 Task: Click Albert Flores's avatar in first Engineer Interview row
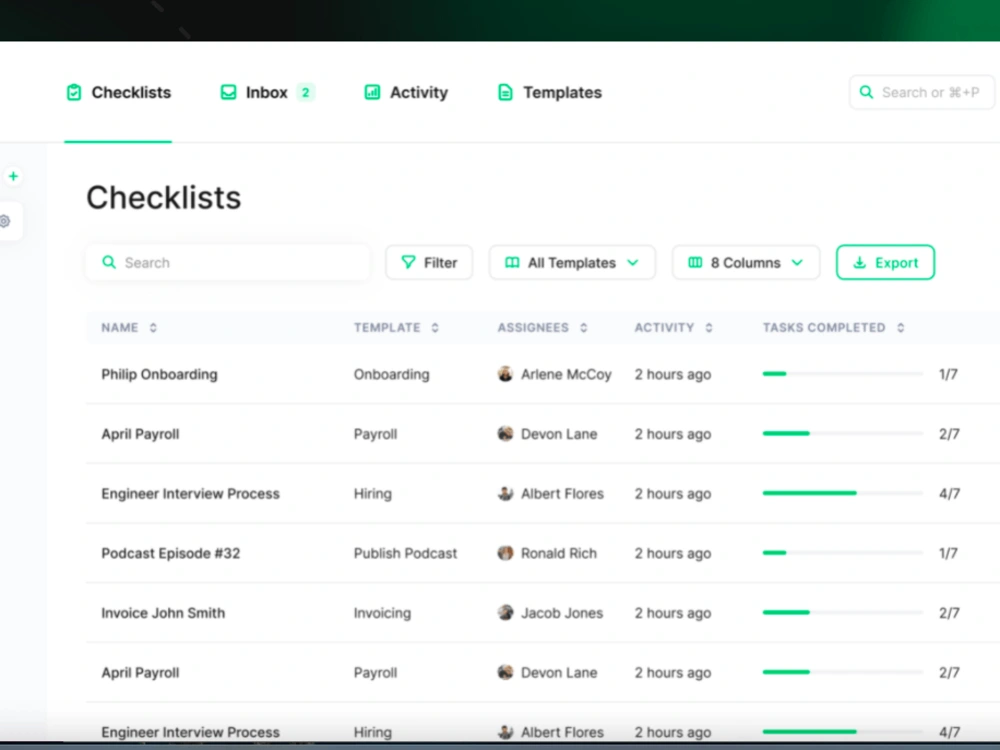(505, 494)
